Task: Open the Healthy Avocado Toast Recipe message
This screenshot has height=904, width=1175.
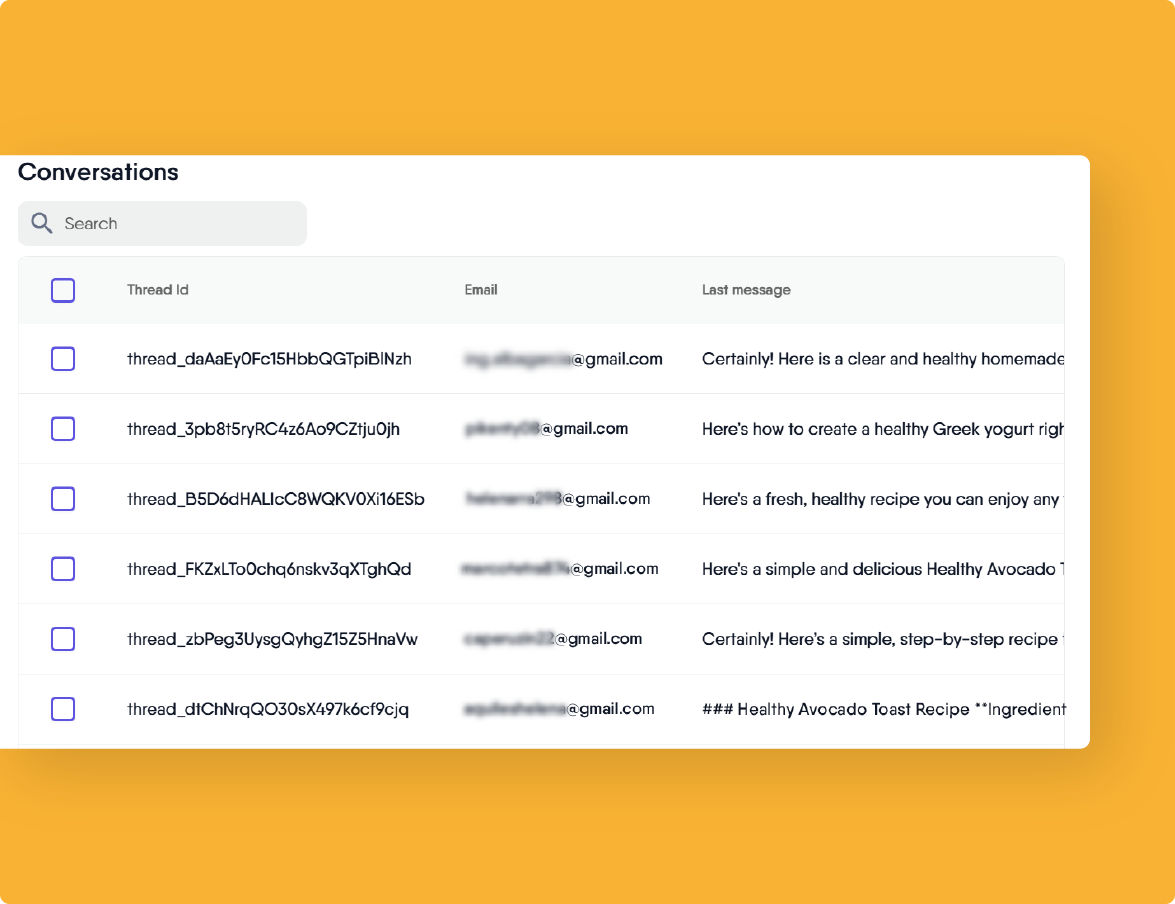Action: pos(880,708)
